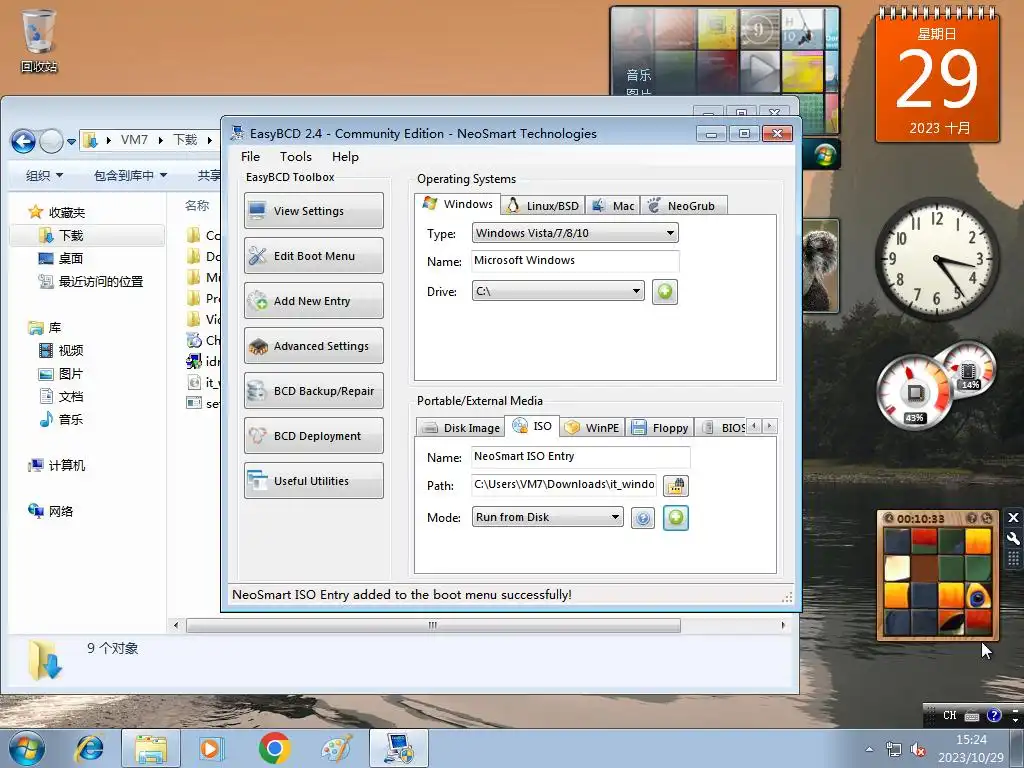Click the Recycle Bin desktop icon
Screen dimensions: 1024x768
(x=39, y=40)
